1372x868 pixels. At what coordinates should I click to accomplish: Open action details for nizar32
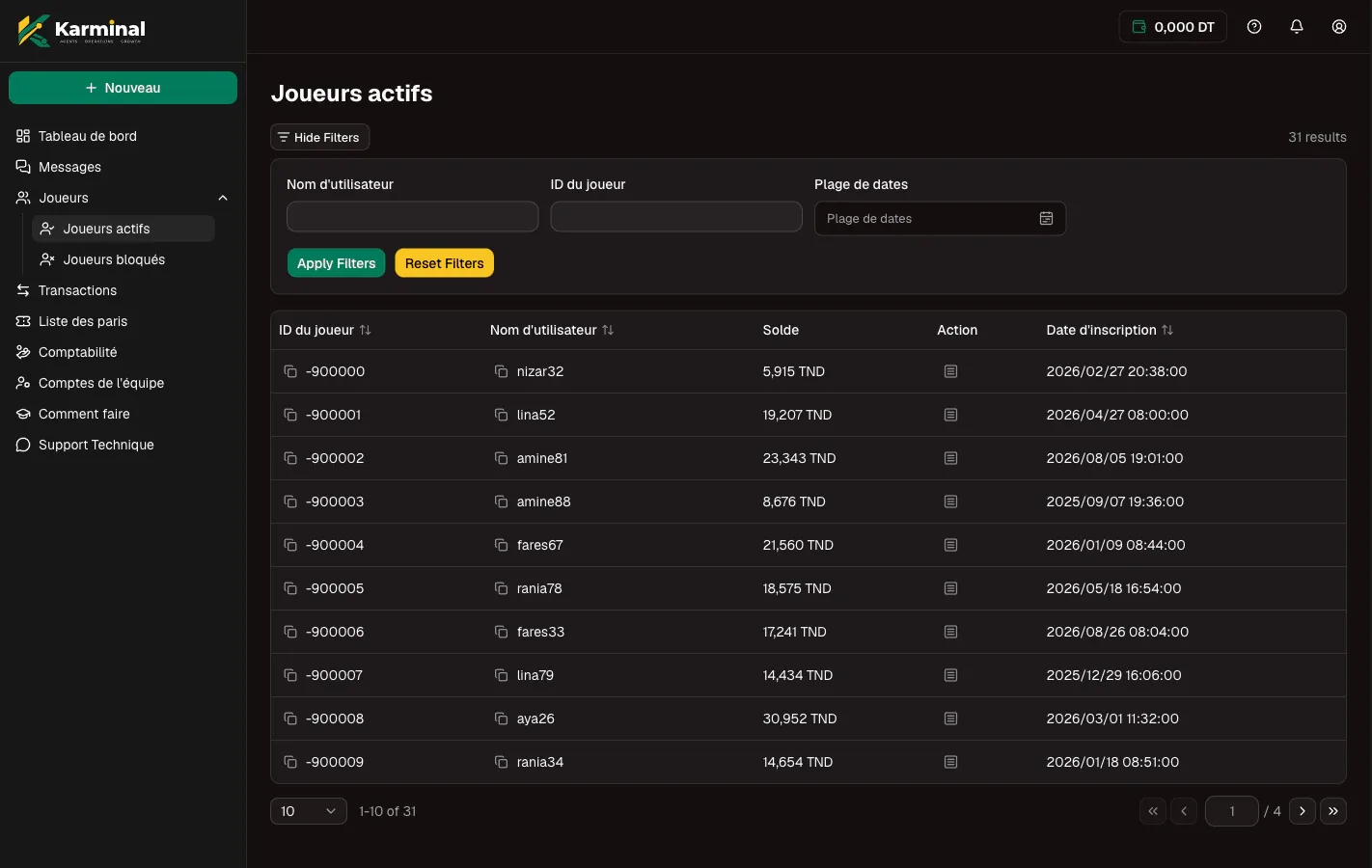(950, 371)
